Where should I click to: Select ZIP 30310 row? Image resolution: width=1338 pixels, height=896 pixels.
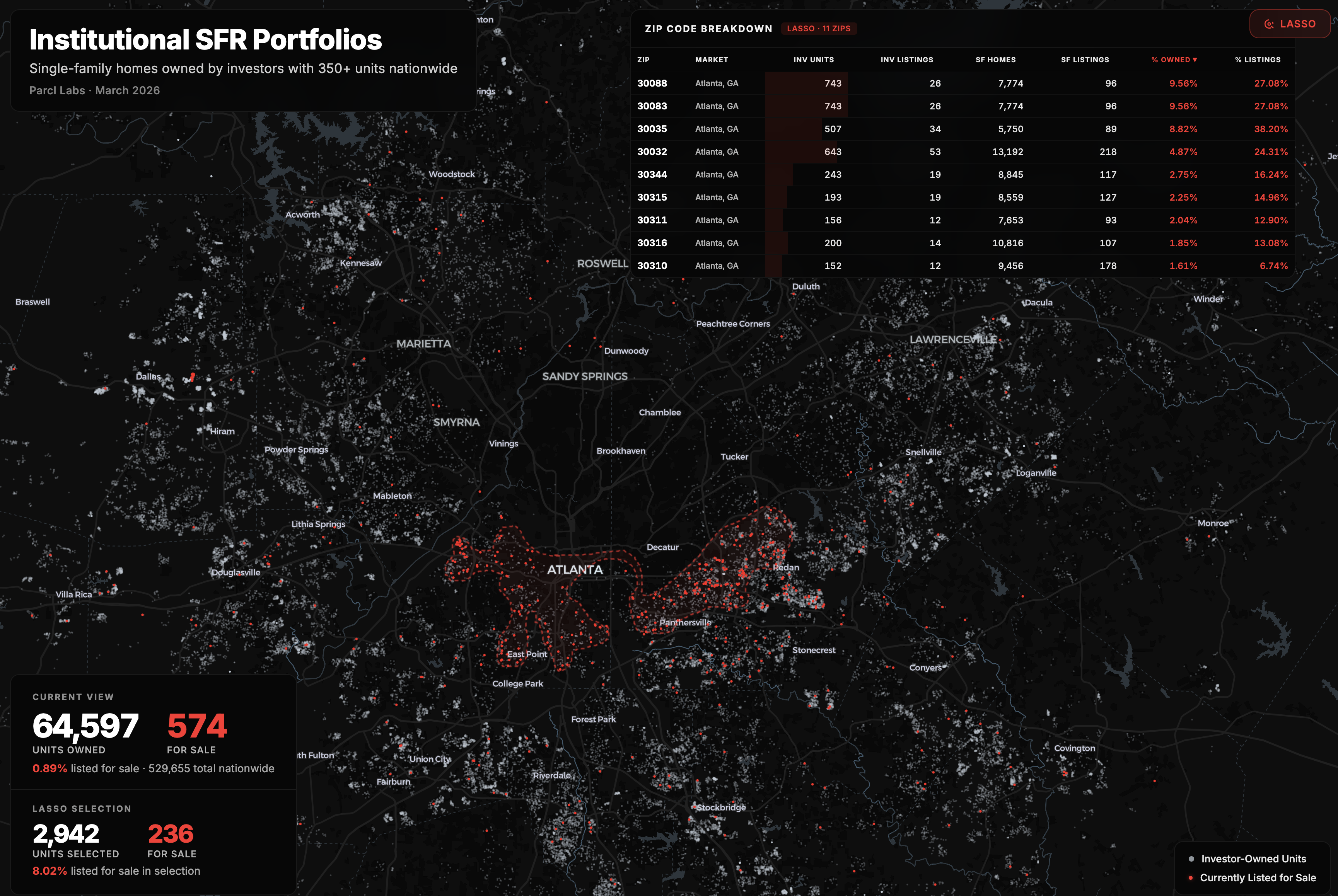(963, 266)
